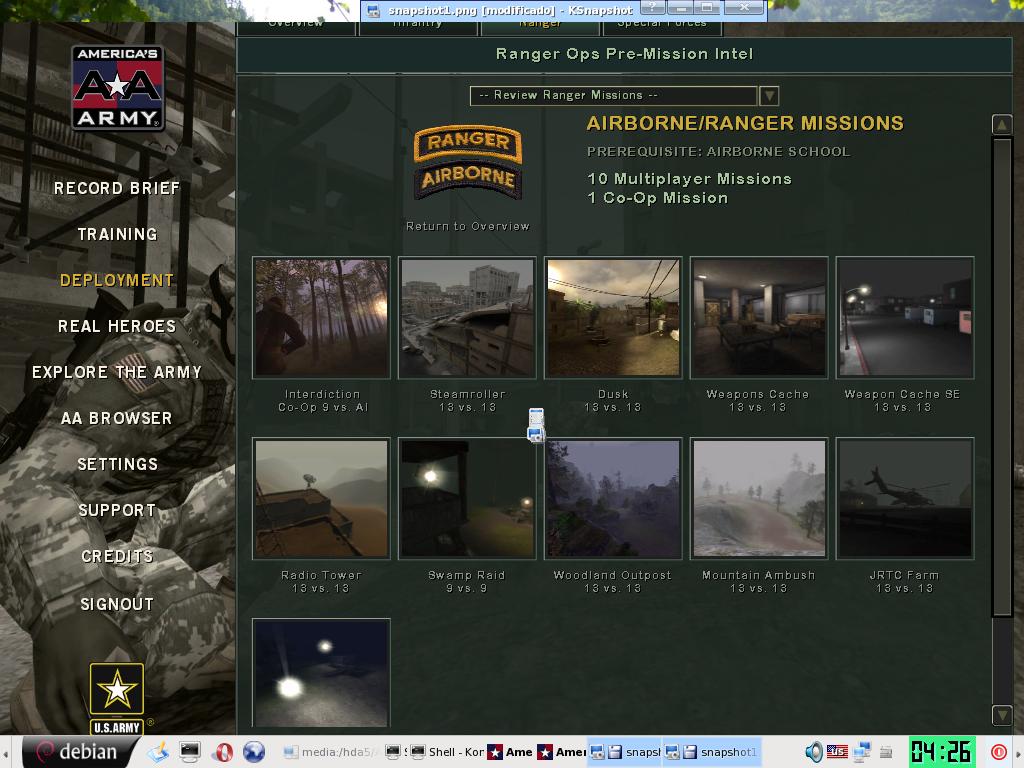The image size is (1024, 768).
Task: Click Signout in the side menu
Action: (118, 605)
